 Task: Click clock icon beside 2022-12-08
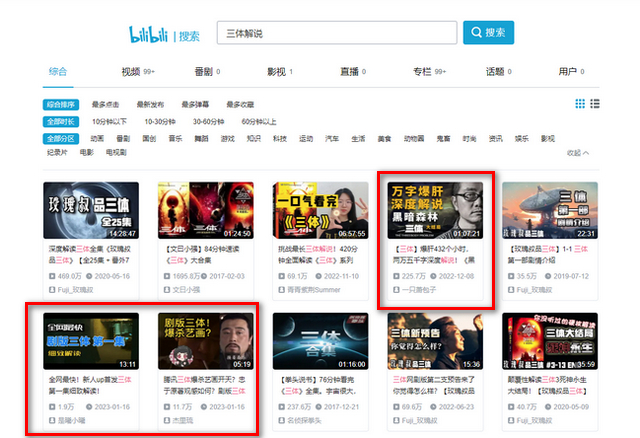tap(433, 276)
